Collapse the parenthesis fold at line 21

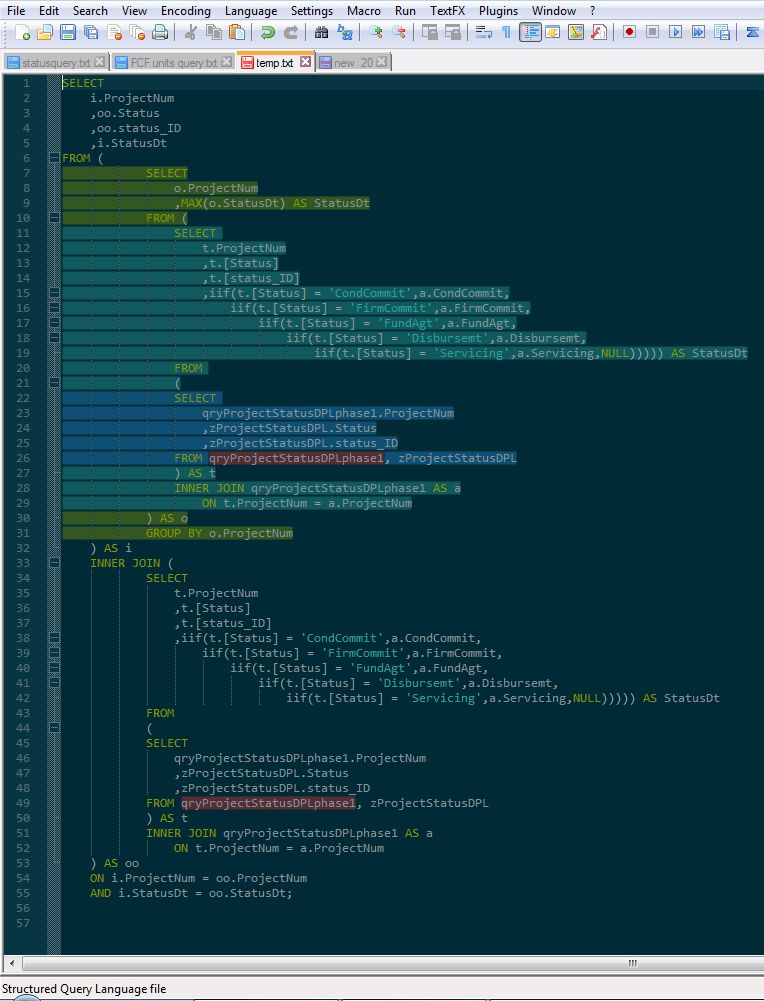(x=54, y=383)
